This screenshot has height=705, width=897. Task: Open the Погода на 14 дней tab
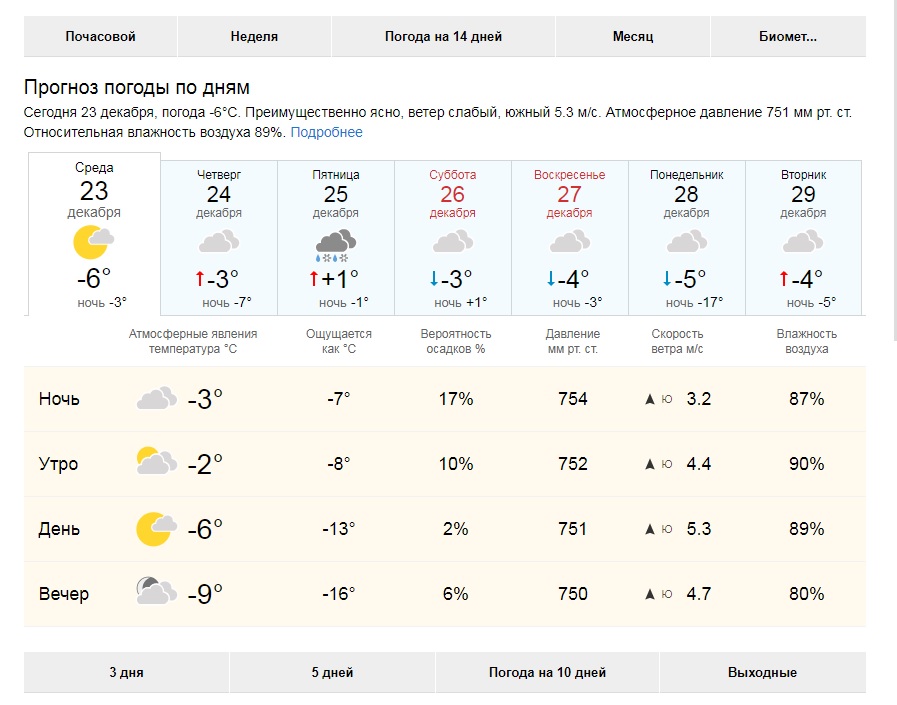[x=443, y=37]
